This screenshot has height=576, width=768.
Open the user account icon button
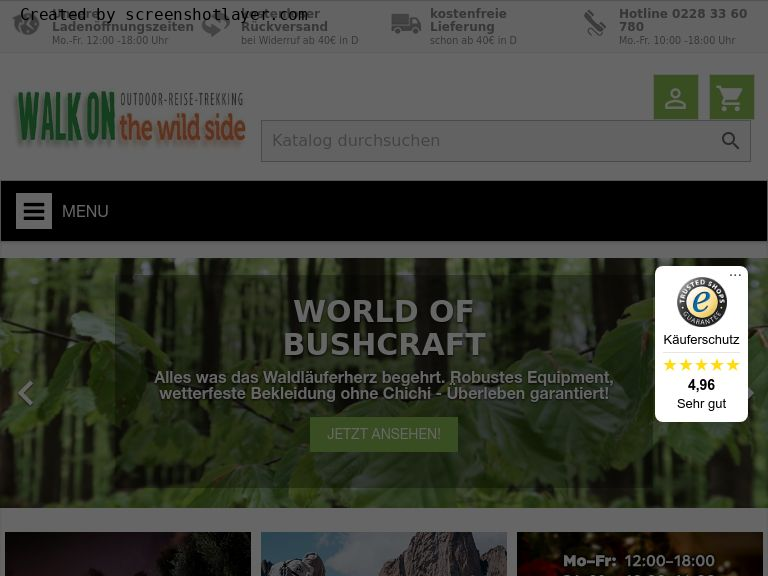pos(675,97)
